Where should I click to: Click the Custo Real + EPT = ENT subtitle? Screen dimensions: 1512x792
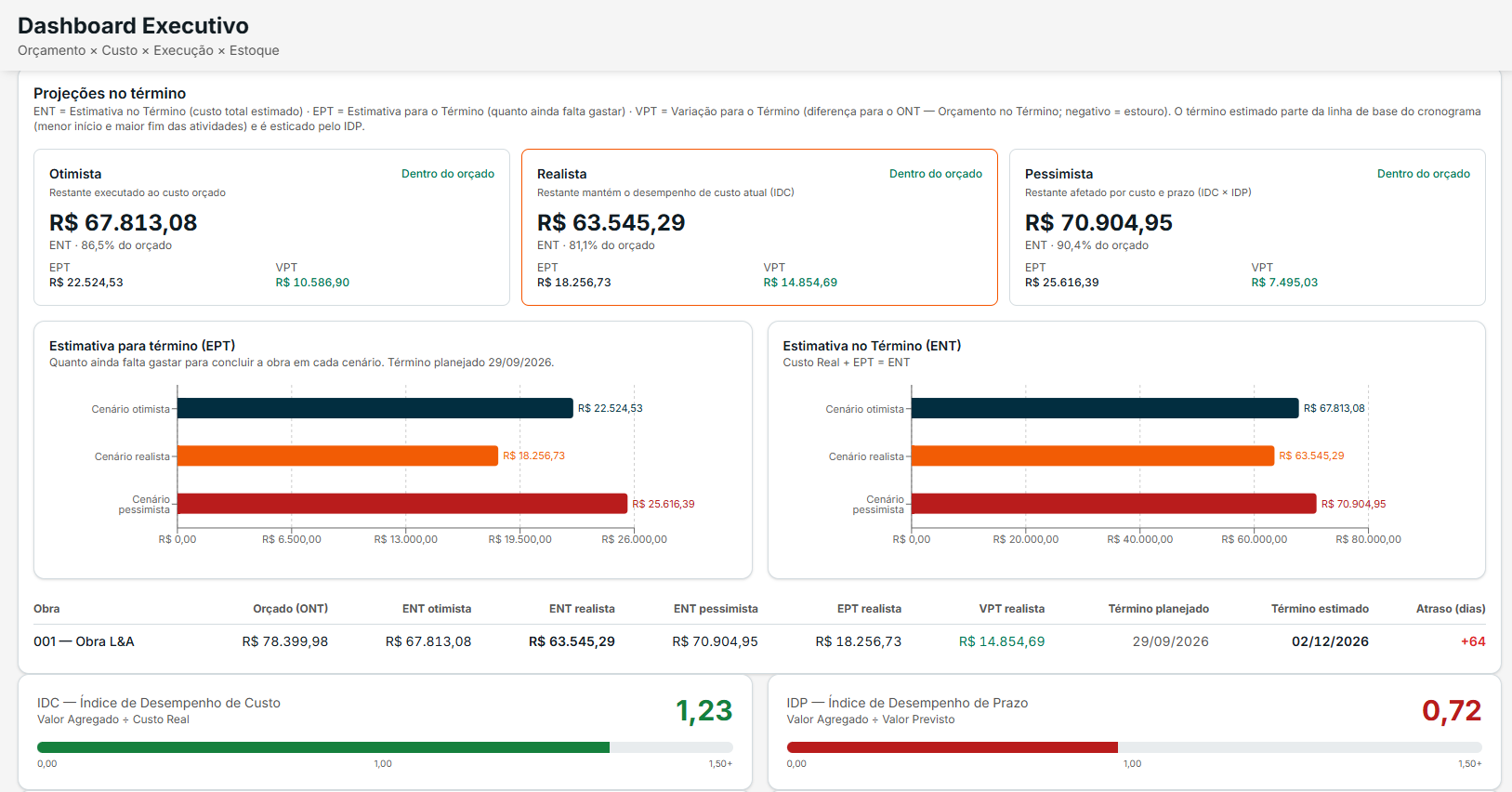(x=847, y=363)
